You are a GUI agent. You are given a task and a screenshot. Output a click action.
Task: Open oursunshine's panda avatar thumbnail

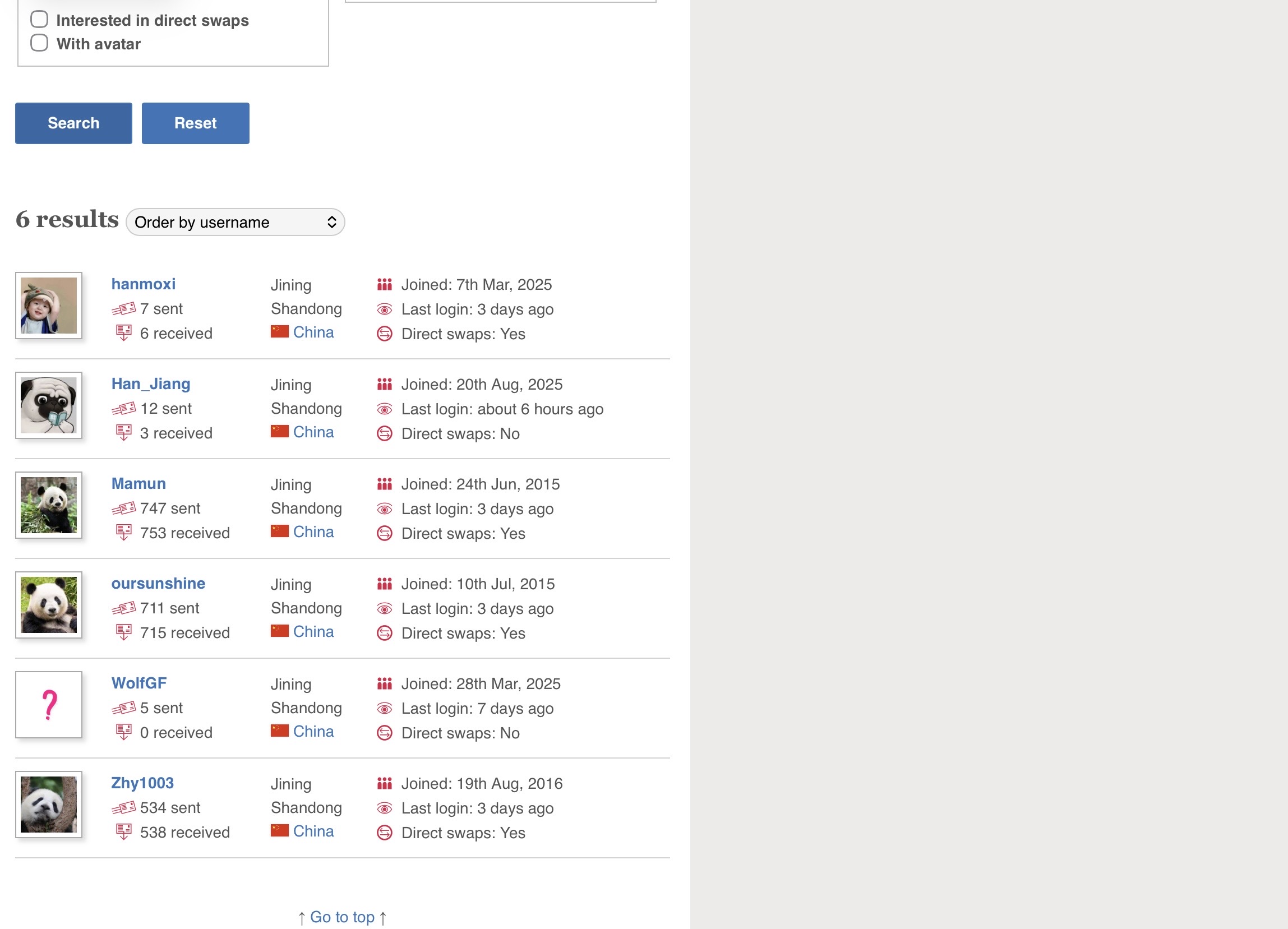pyautogui.click(x=49, y=605)
